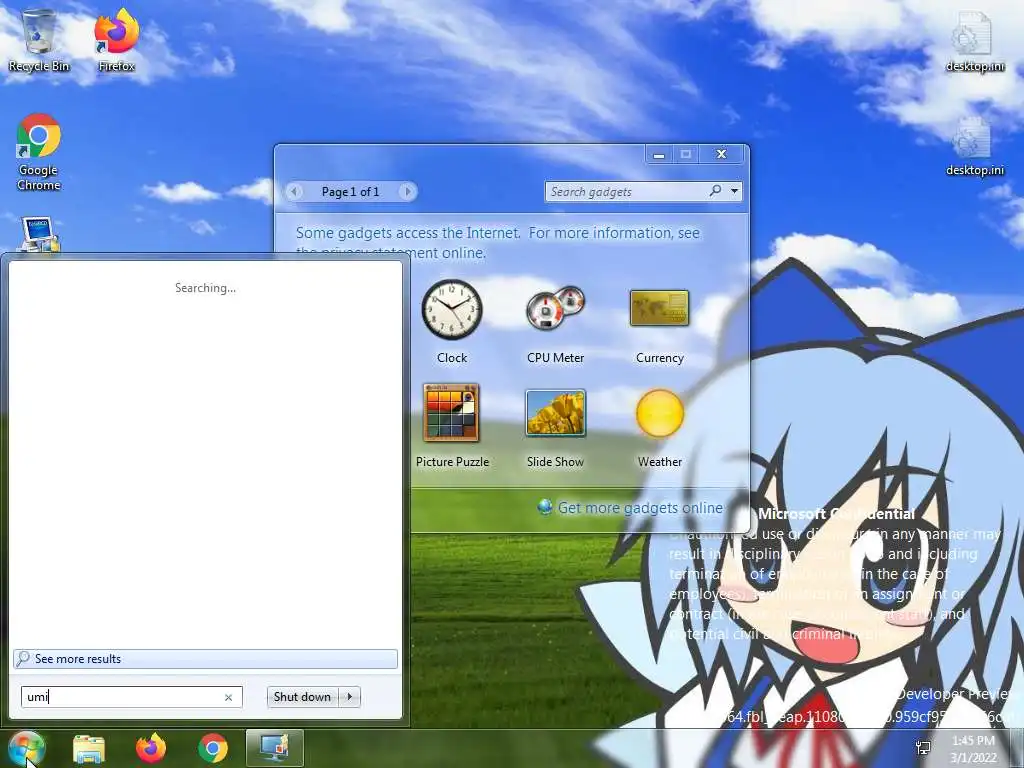Open File Explorer from the taskbar
The image size is (1024, 768).
point(89,748)
